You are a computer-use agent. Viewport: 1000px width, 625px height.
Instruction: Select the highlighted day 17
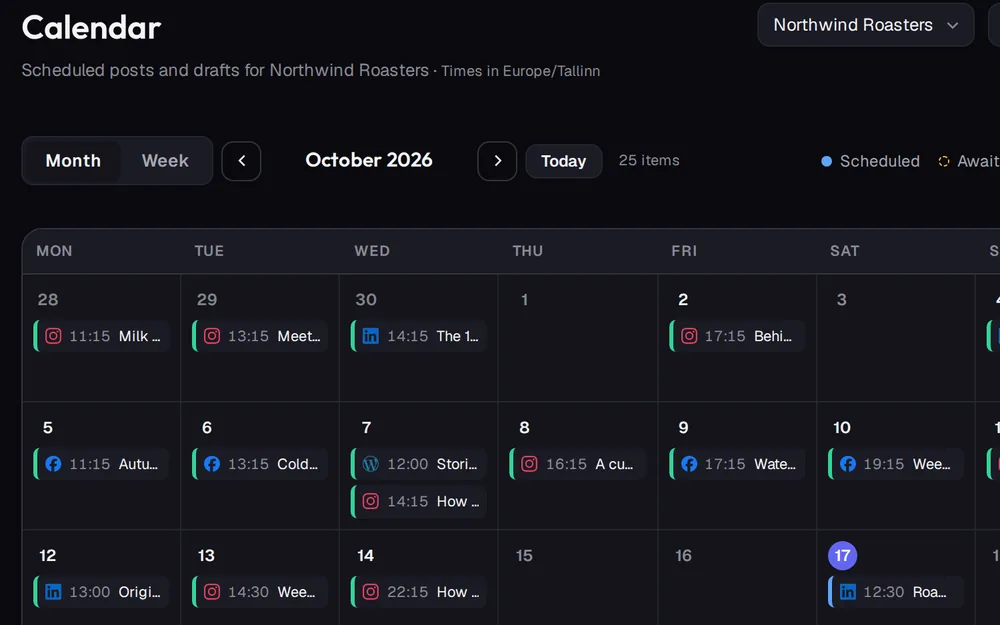point(842,555)
